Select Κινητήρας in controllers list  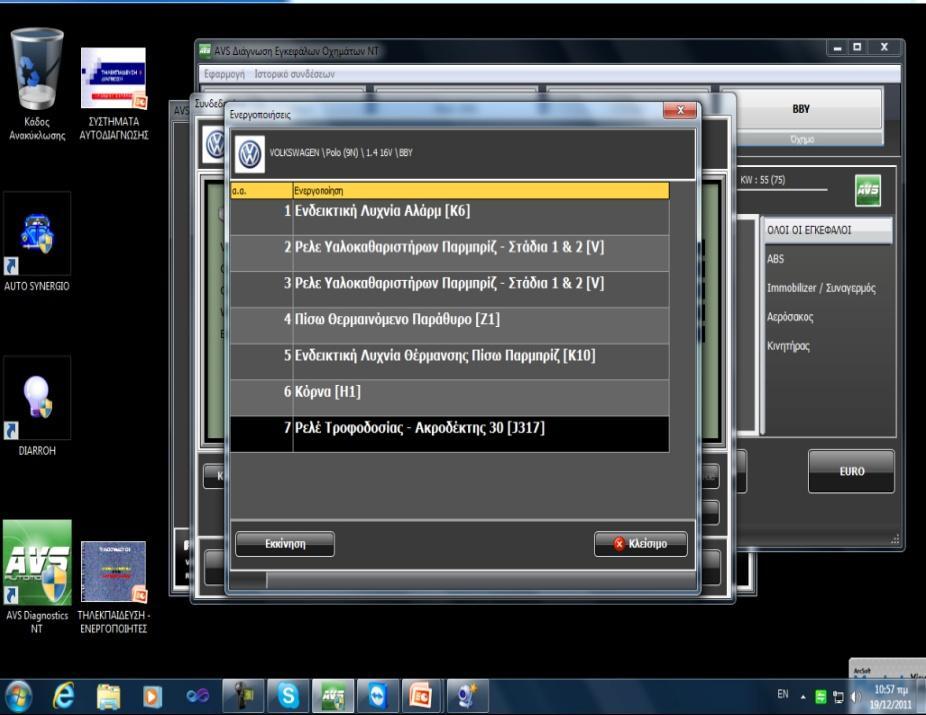click(x=788, y=346)
